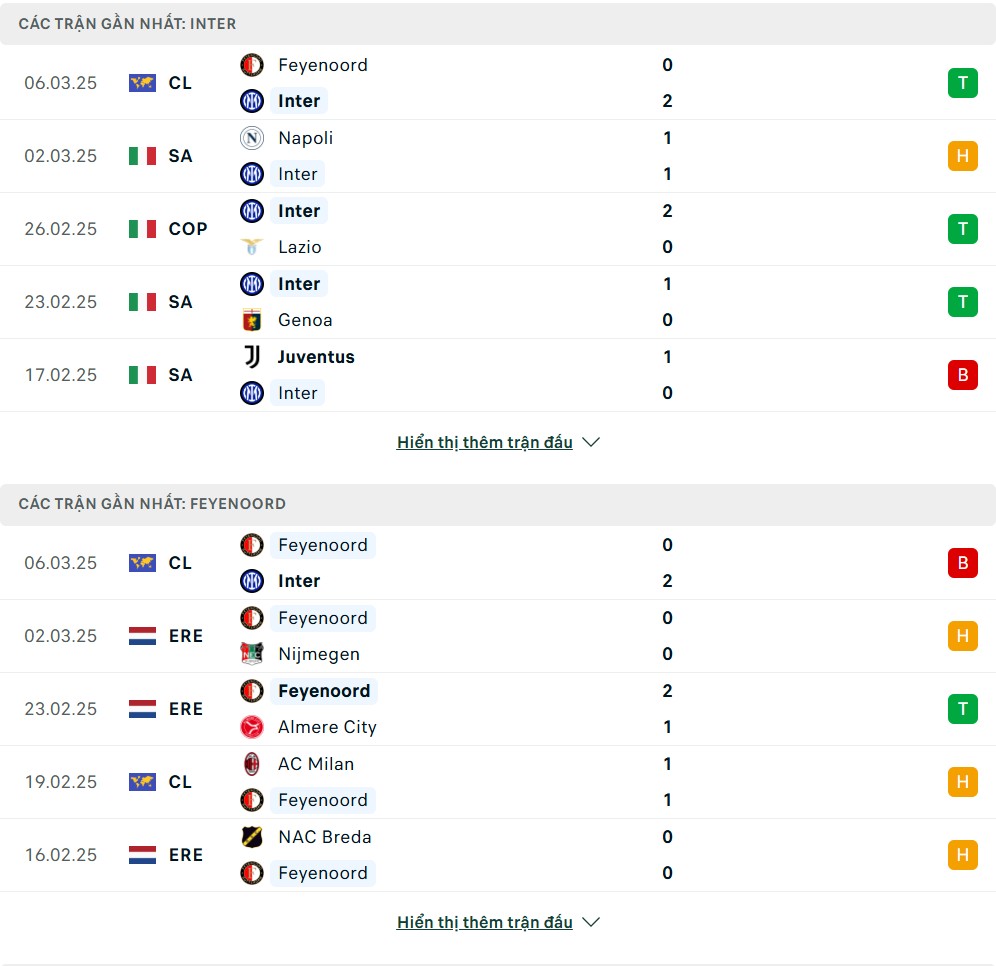
Task: Select the 'Các trận gần nhất: Feyenoord' header
Action: tap(498, 504)
